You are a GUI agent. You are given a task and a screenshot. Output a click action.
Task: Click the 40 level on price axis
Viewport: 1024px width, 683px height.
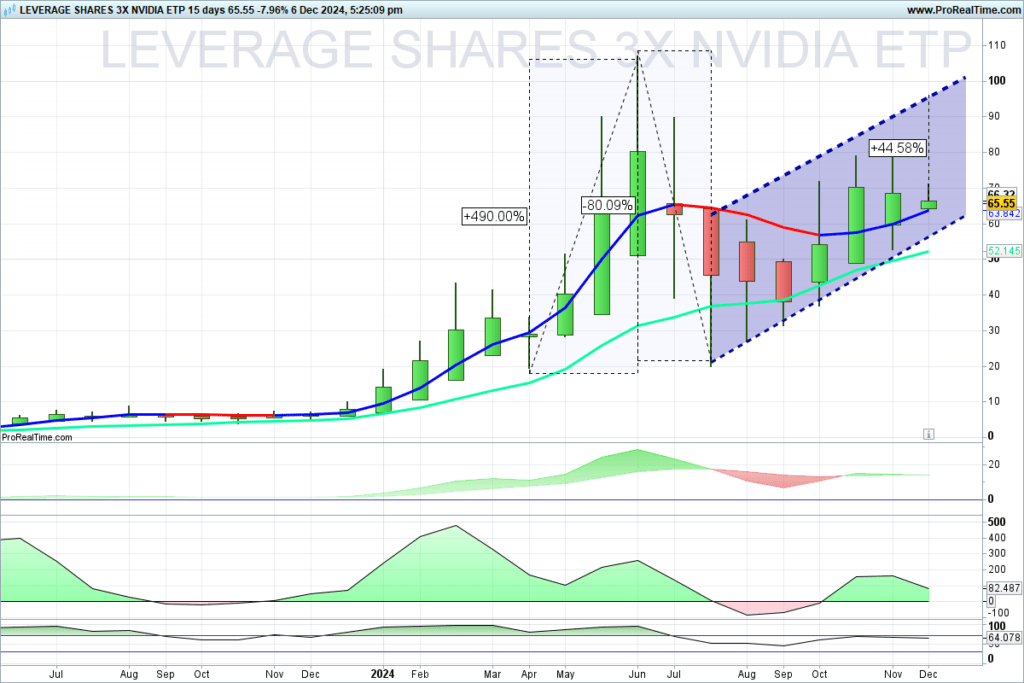pyautogui.click(x=994, y=294)
